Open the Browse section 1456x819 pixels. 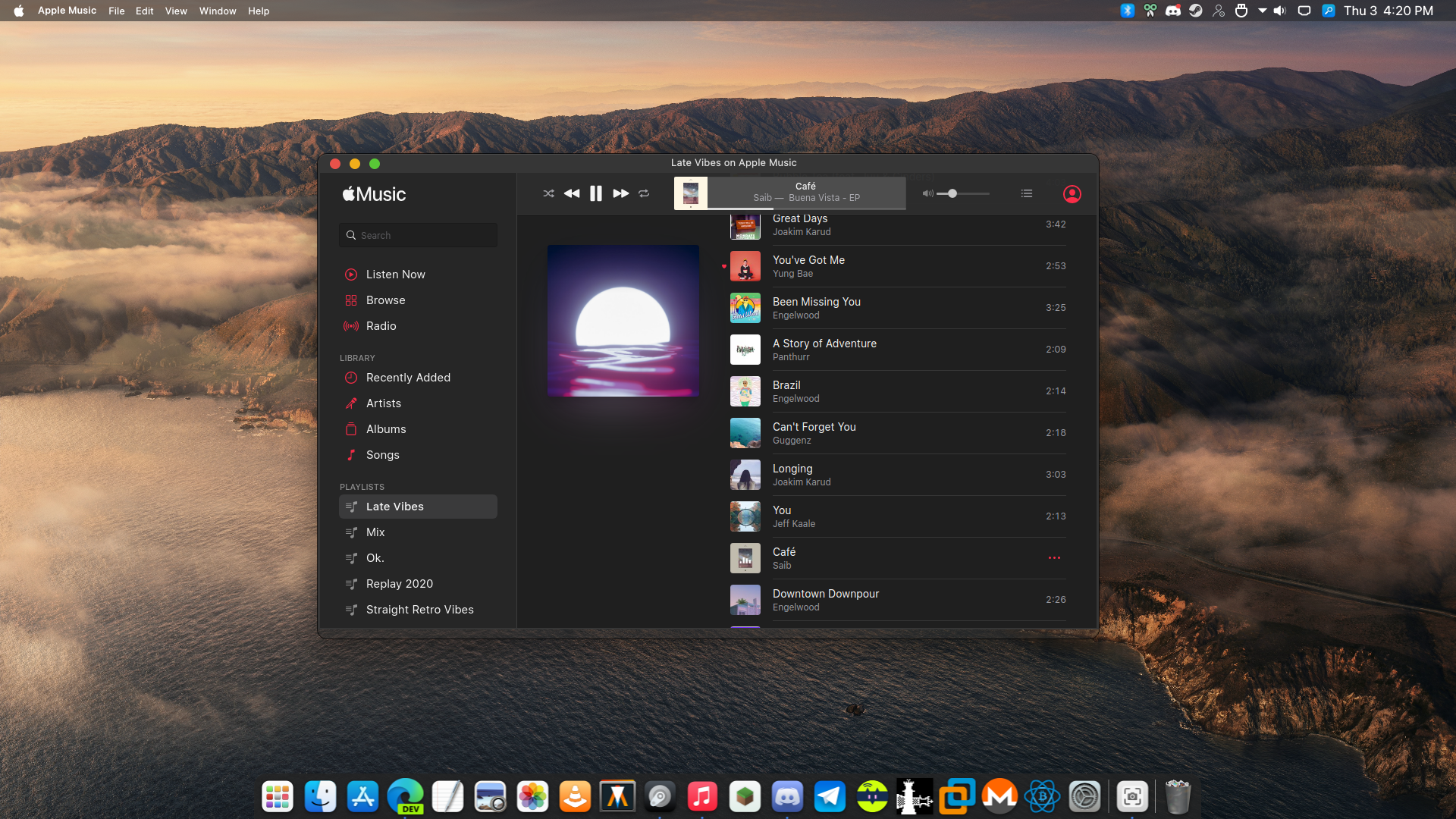418,300
